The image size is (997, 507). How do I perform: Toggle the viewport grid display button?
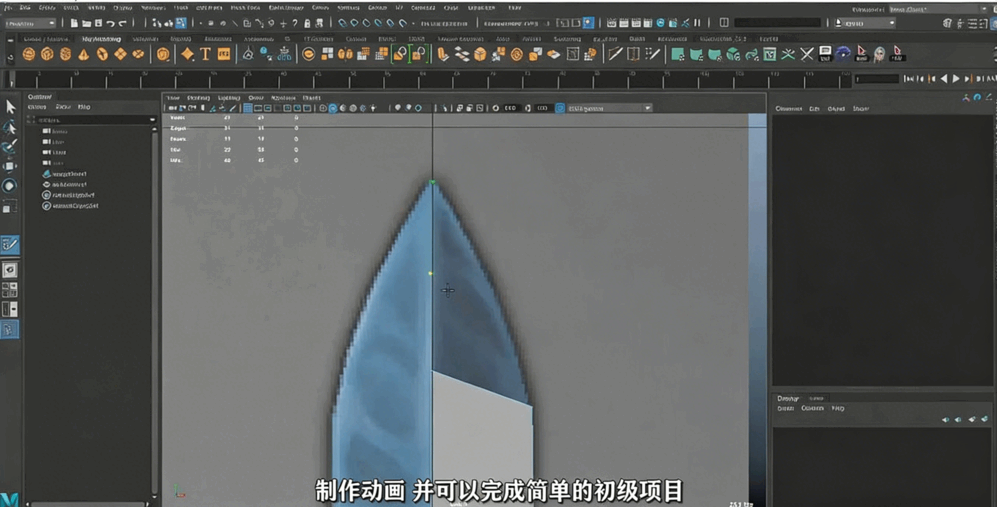[x=248, y=108]
